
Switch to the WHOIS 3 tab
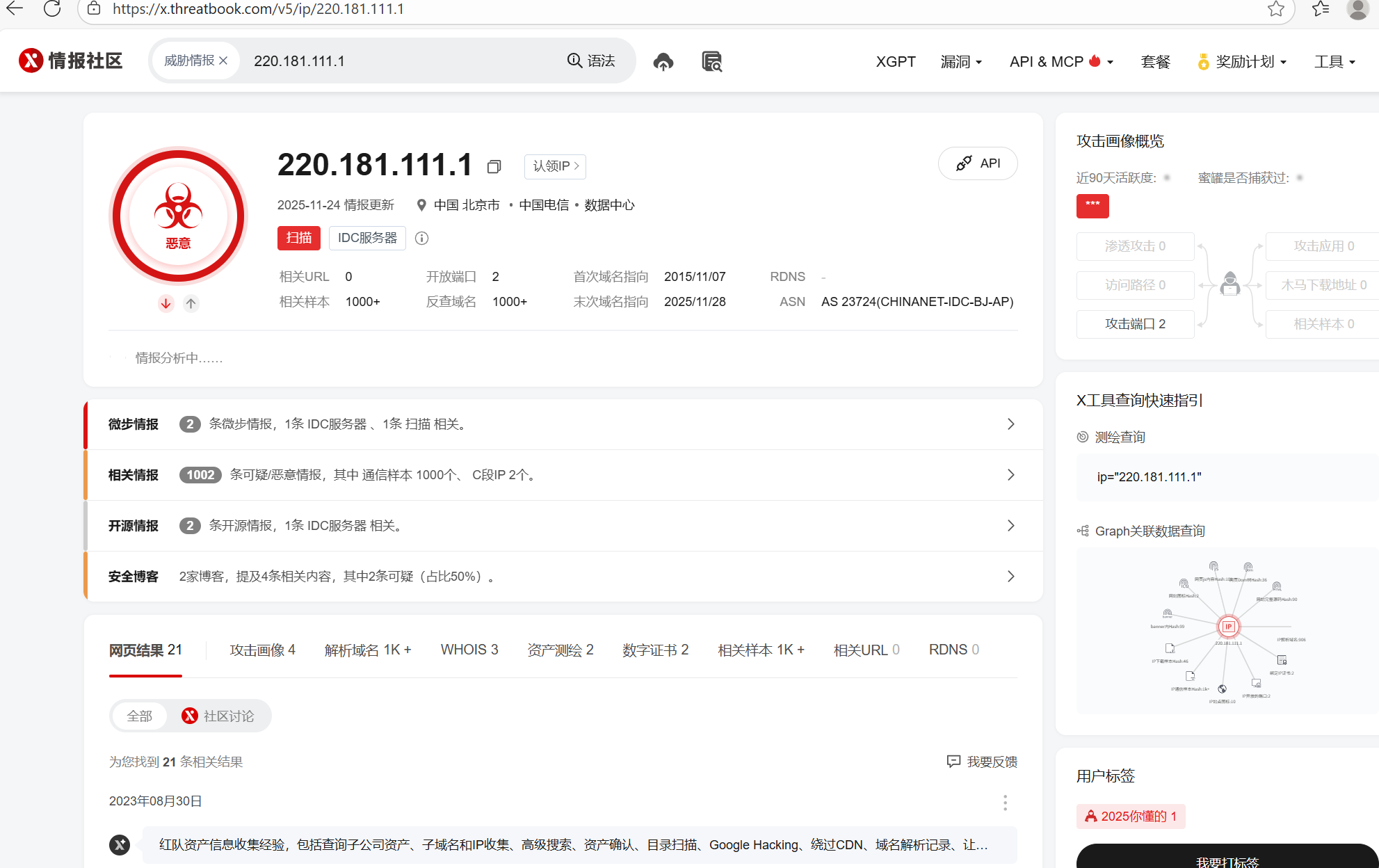(469, 650)
